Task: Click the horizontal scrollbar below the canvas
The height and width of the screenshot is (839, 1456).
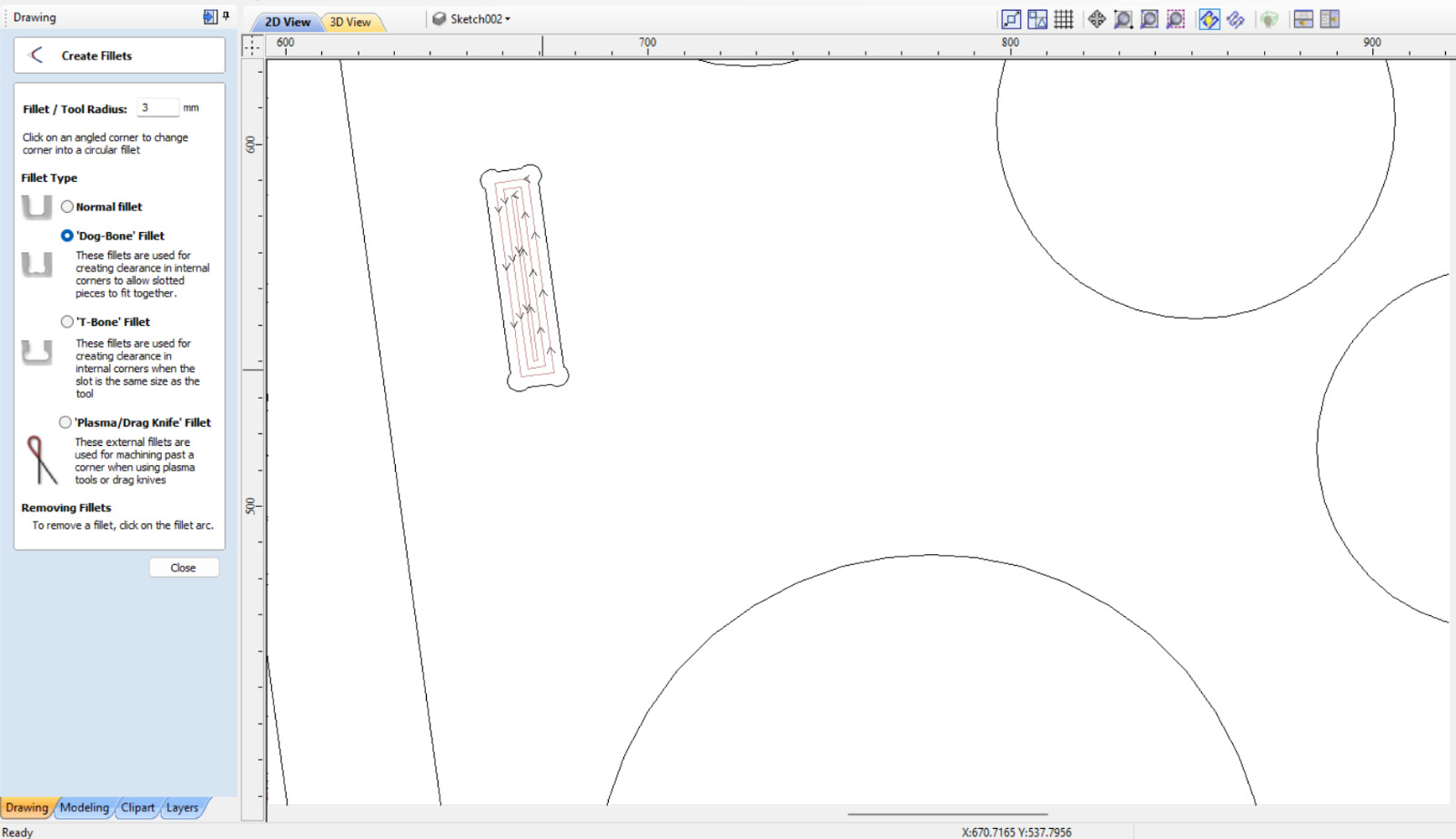Action: [x=947, y=814]
